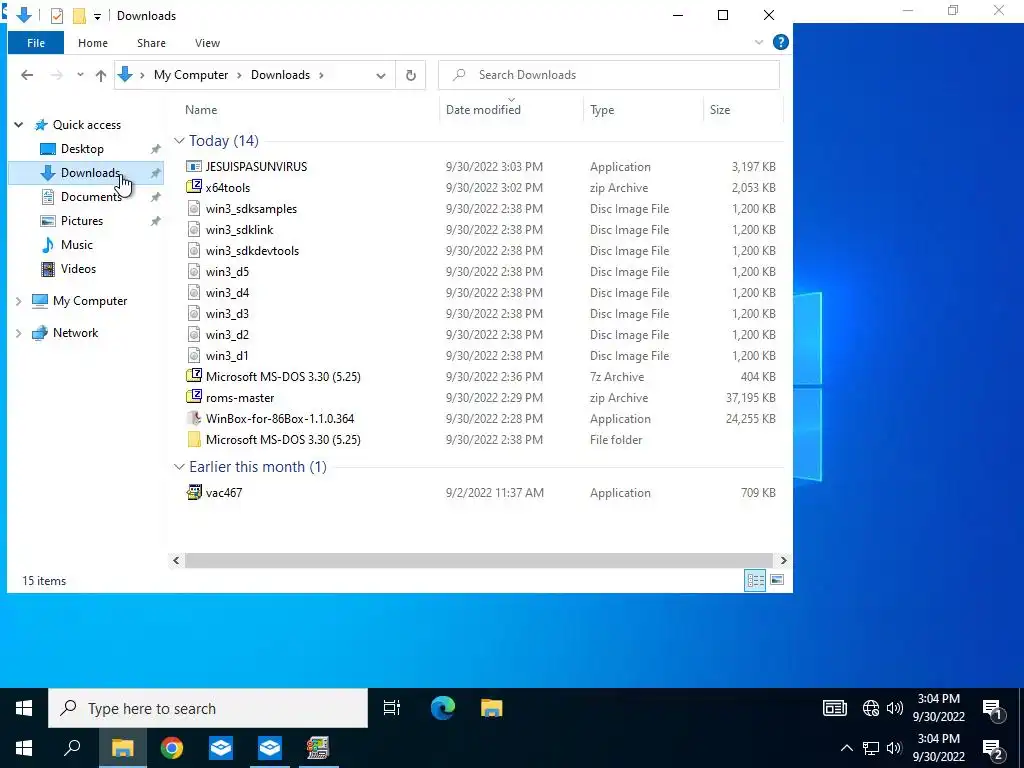Sort by the Size column header
1024x768 pixels.
pos(720,110)
